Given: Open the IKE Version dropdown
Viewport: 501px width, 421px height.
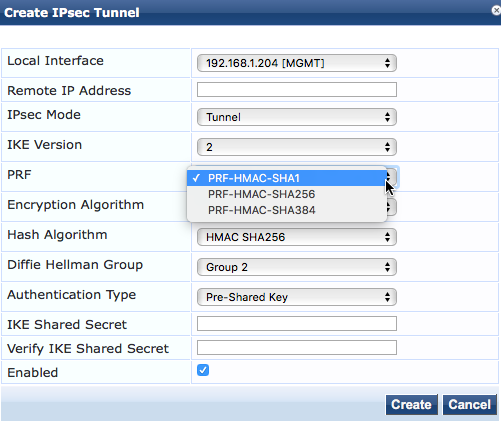Looking at the screenshot, I should pos(297,147).
